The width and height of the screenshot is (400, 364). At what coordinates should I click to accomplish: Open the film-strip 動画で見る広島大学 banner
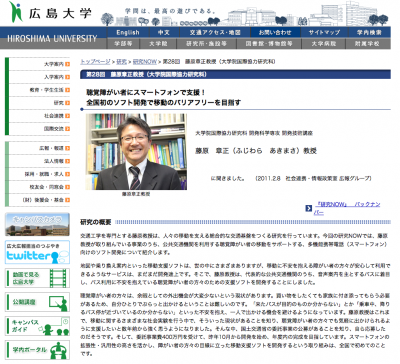click(x=37, y=278)
